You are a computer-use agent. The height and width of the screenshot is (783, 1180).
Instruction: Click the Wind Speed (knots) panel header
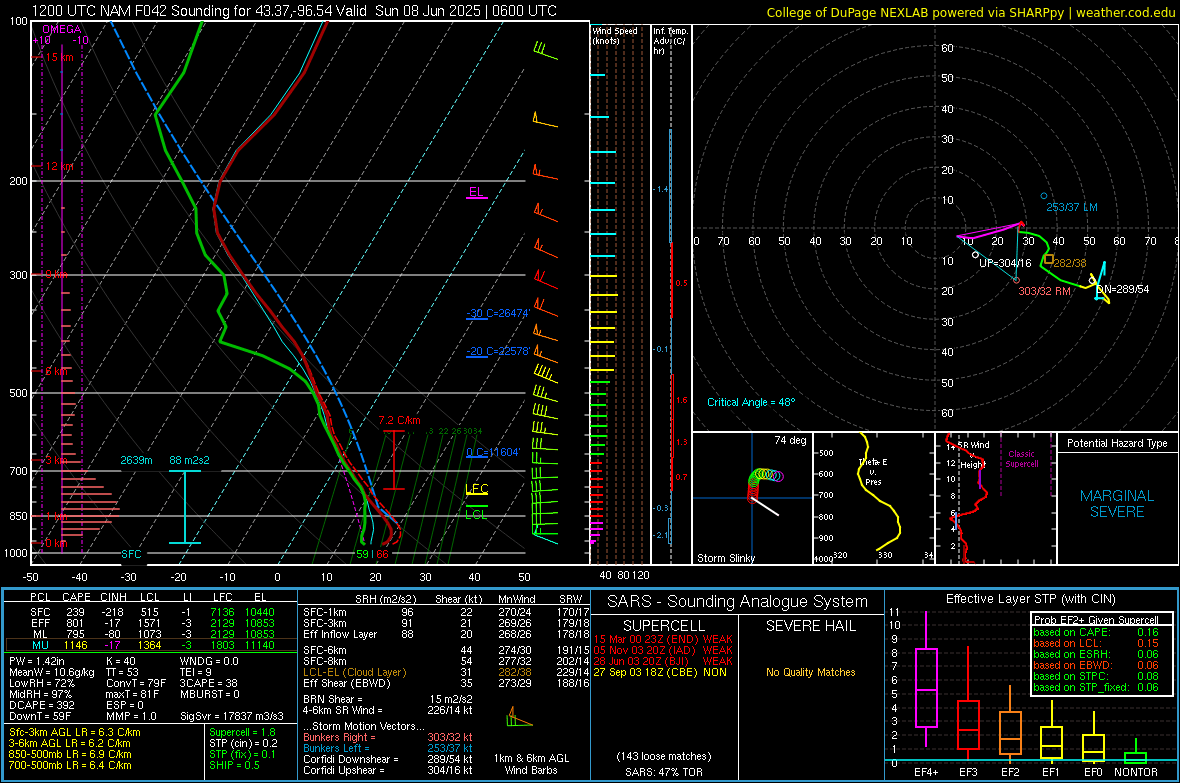point(615,35)
